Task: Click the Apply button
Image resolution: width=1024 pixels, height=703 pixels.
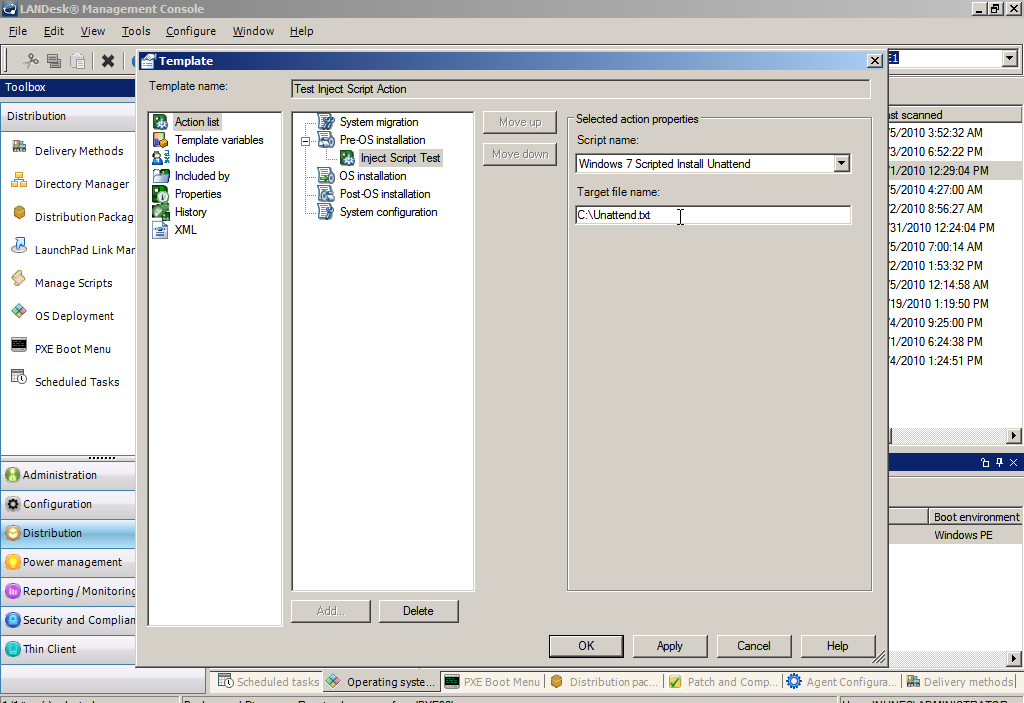Action: tap(669, 645)
